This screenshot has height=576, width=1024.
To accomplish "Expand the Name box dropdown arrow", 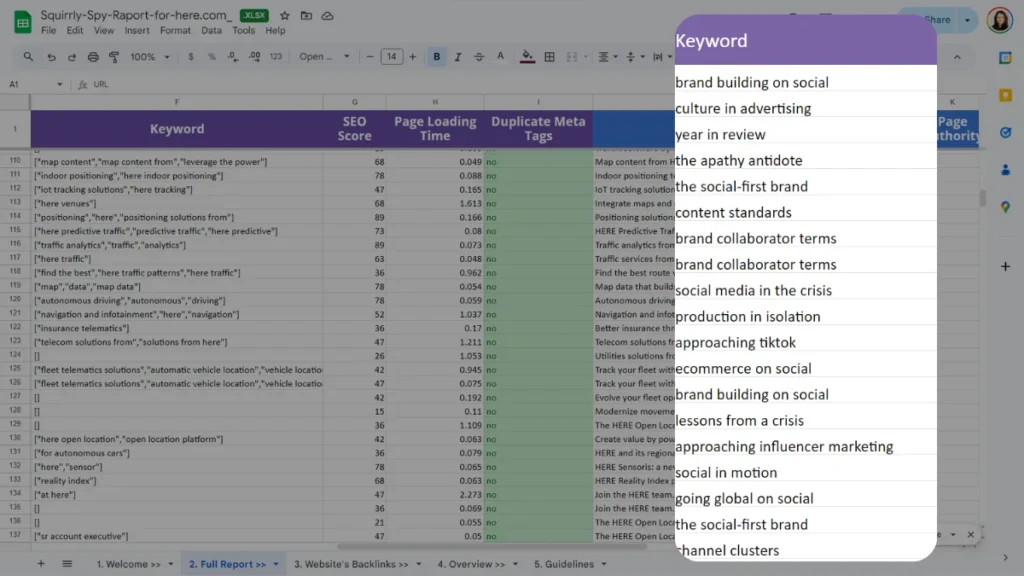I will pos(60,85).
